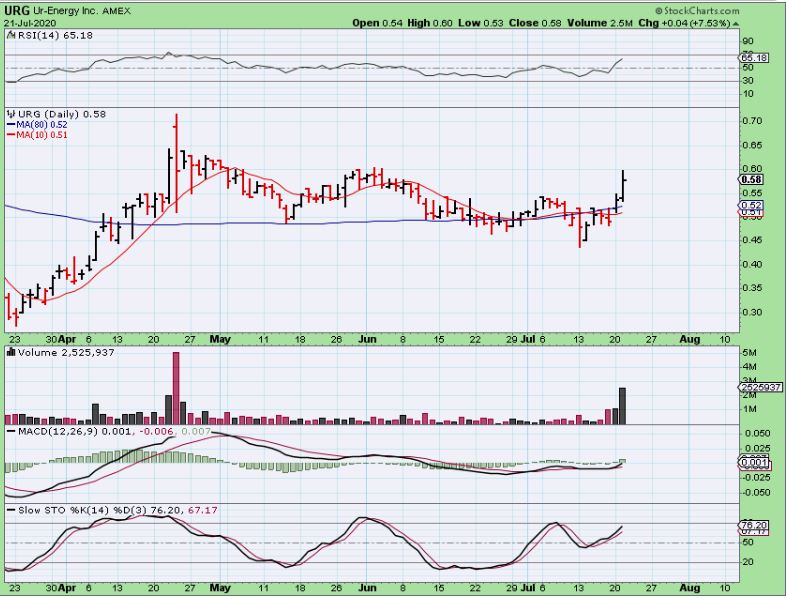
Task: Click the up-triangle icon after the Chg value
Action: point(736,24)
